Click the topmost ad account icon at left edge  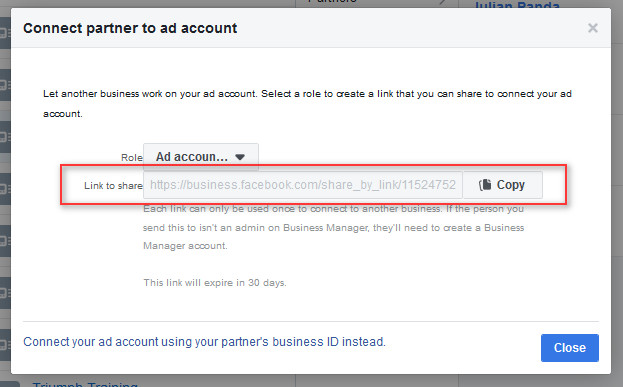click(x=5, y=33)
